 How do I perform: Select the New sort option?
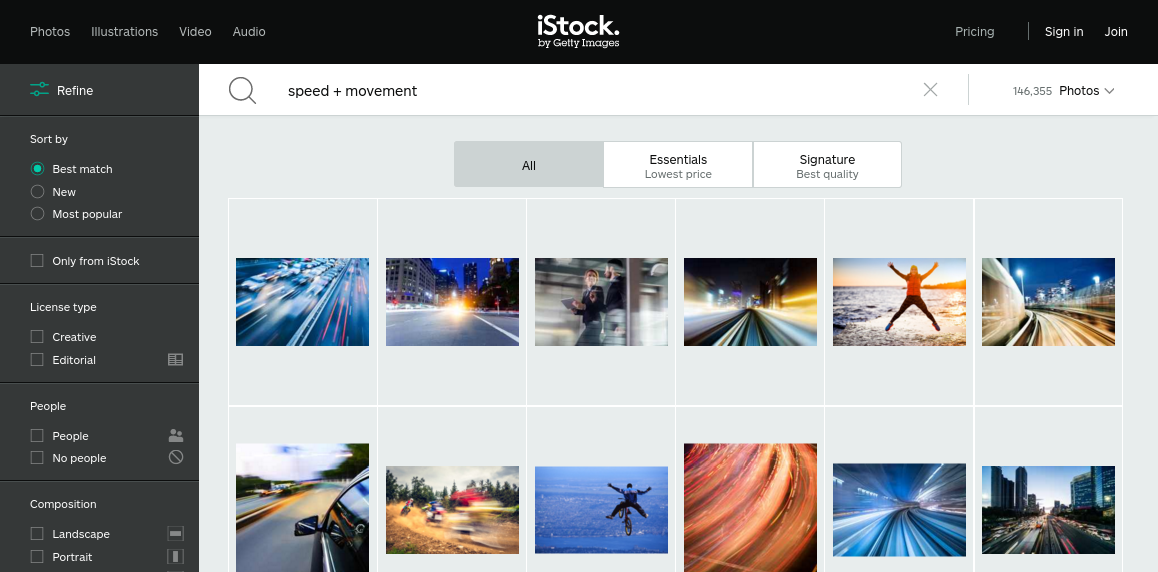tap(37, 192)
